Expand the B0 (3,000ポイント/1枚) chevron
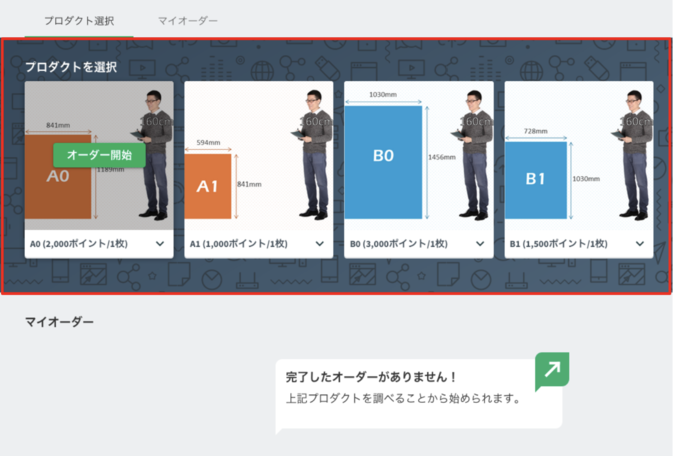The image size is (673, 456). (479, 244)
